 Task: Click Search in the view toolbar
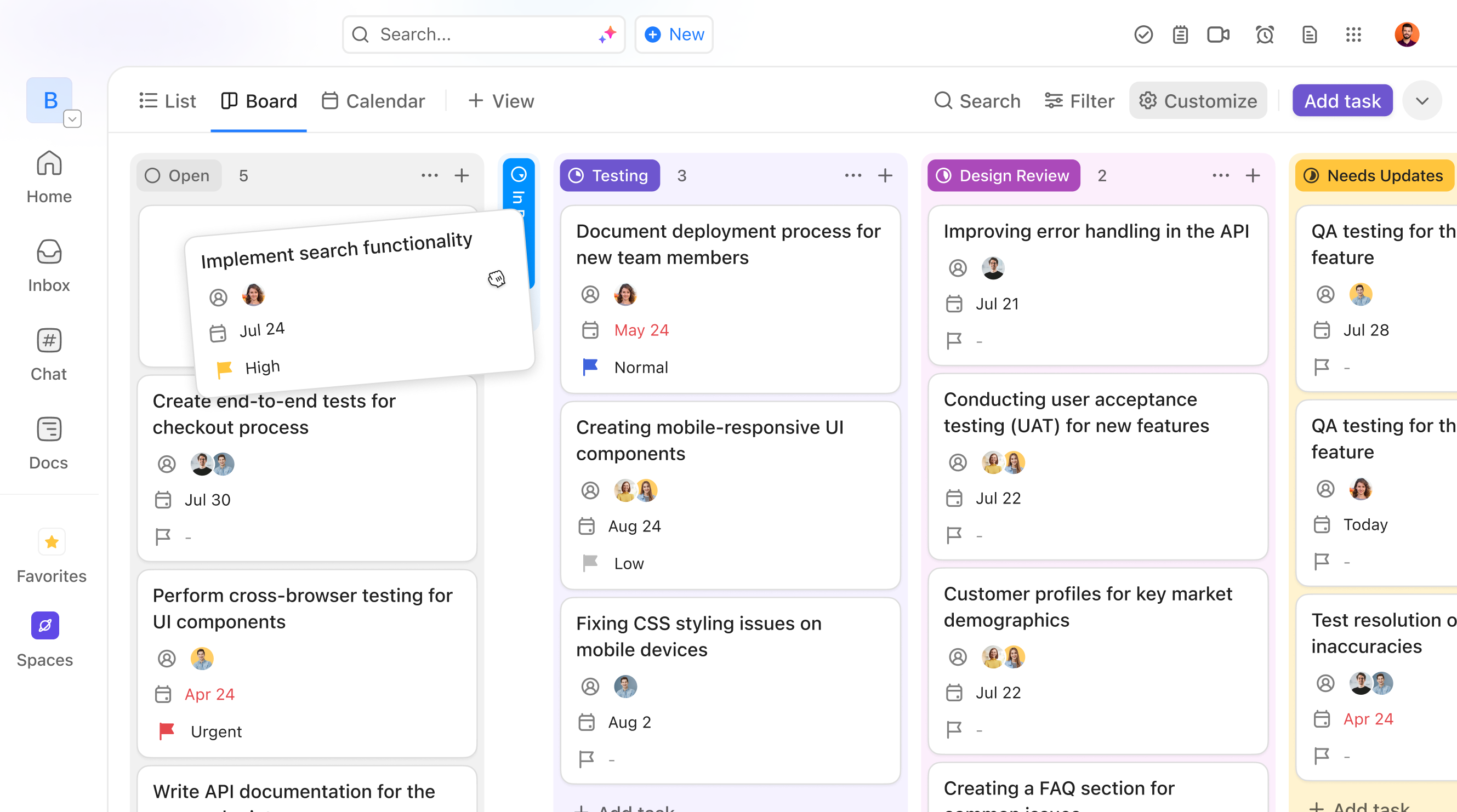[977, 101]
